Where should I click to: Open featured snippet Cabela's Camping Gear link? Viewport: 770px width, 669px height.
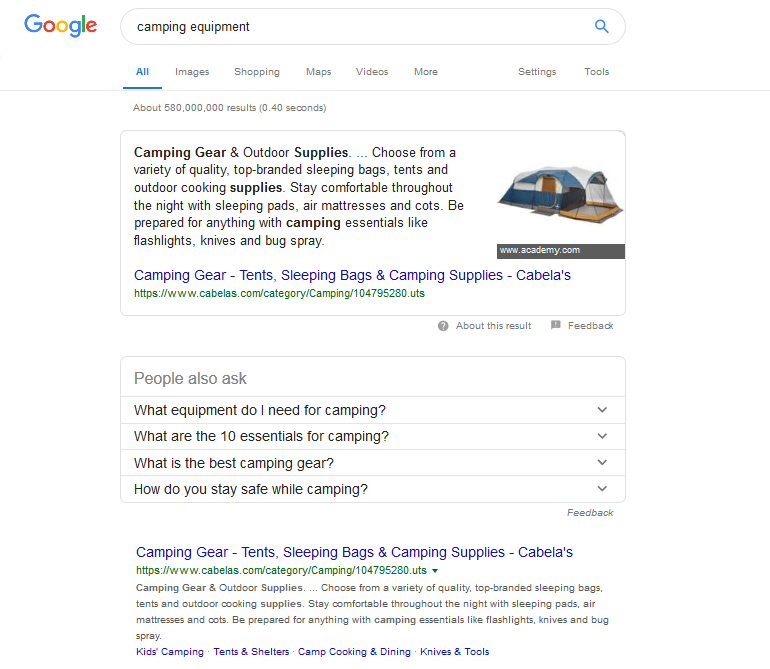click(x=352, y=275)
